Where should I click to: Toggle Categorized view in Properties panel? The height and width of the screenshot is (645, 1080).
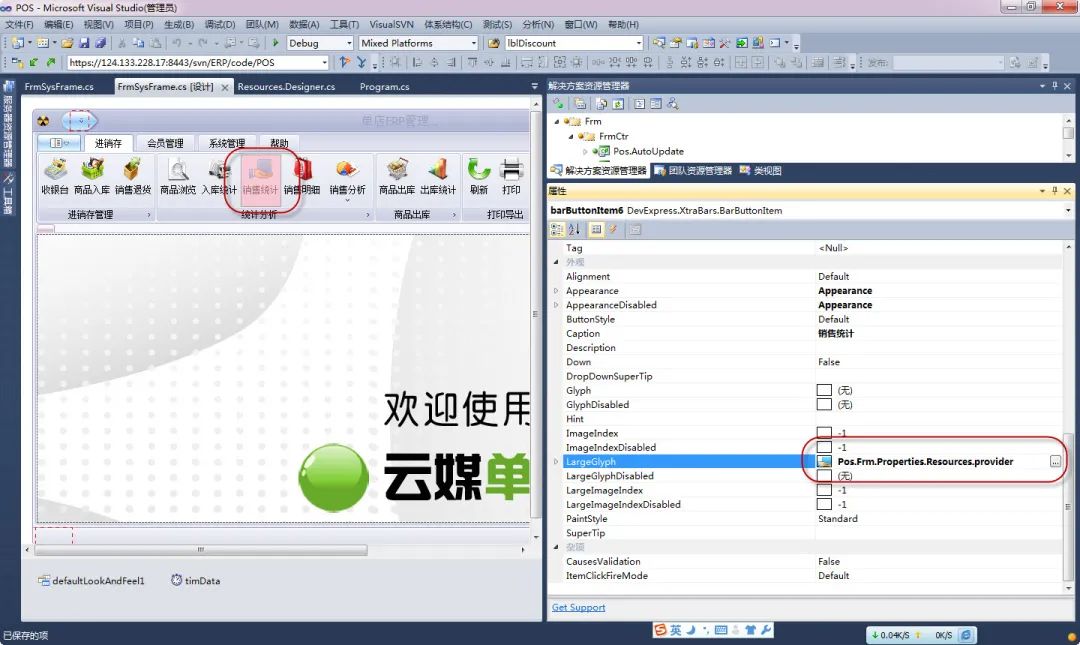558,229
